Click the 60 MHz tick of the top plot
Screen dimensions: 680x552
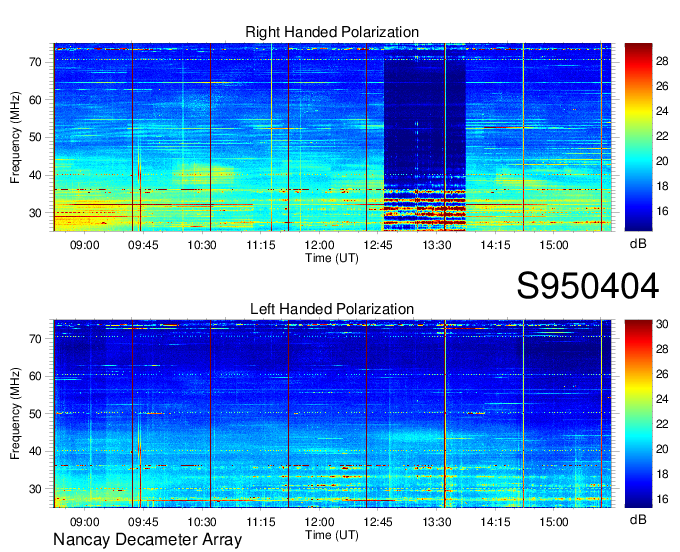[x=36, y=100]
